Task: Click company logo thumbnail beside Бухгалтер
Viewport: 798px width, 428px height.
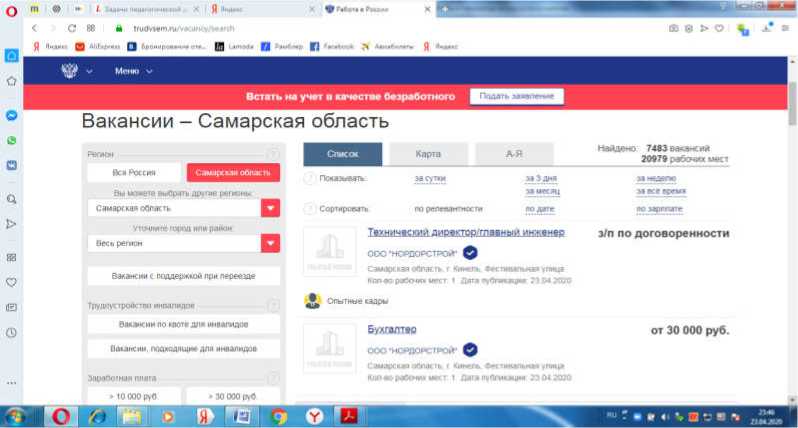Action: tap(330, 349)
